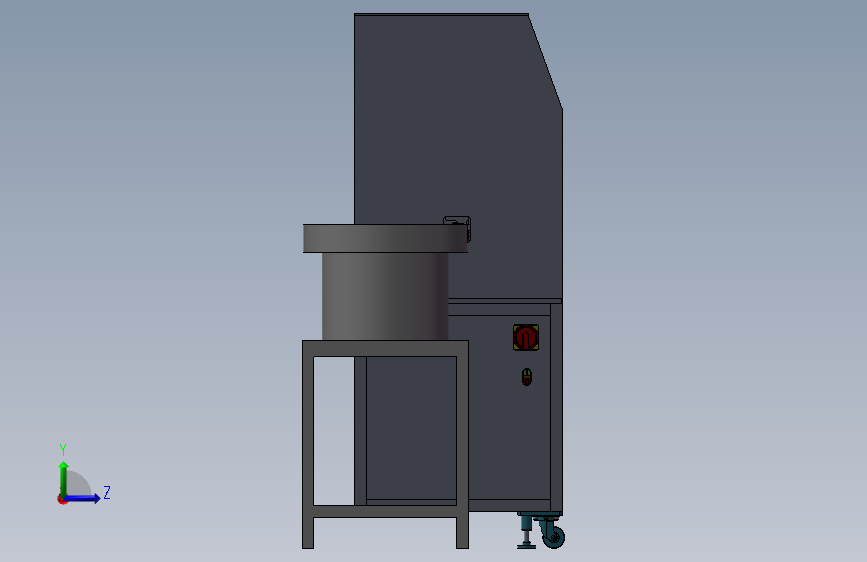Click the red X axis origin dot of the triad
Image resolution: width=867 pixels, height=562 pixels.
pyautogui.click(x=62, y=500)
